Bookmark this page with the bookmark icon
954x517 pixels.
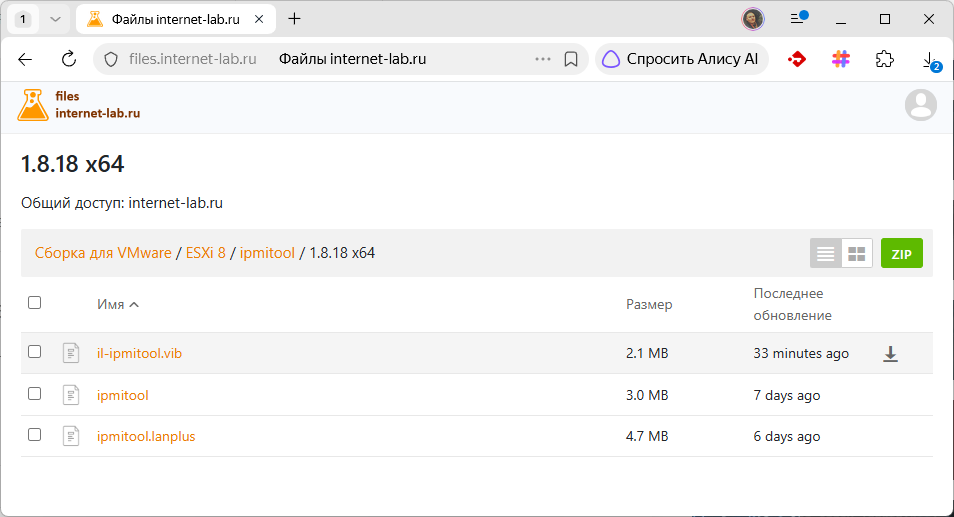(x=571, y=59)
